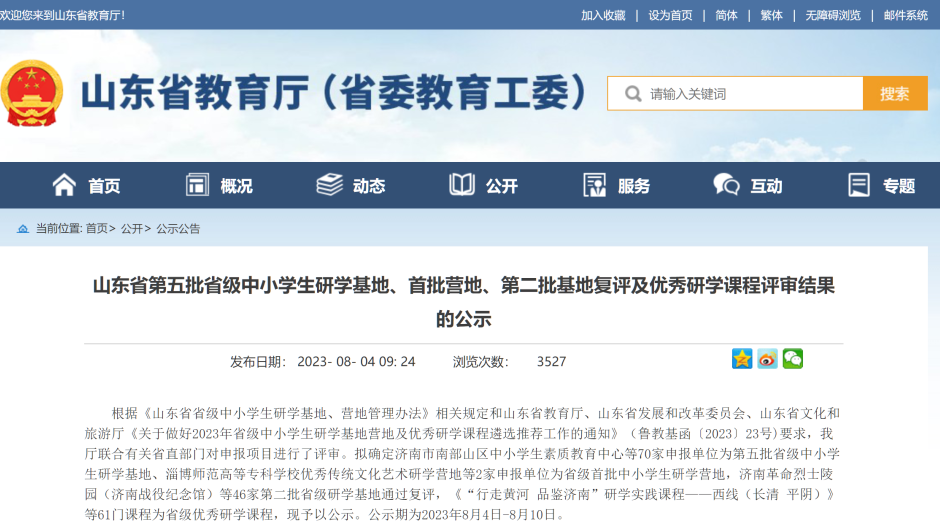Click the magnifier icon in search box
The image size is (940, 529).
[x=633, y=94]
